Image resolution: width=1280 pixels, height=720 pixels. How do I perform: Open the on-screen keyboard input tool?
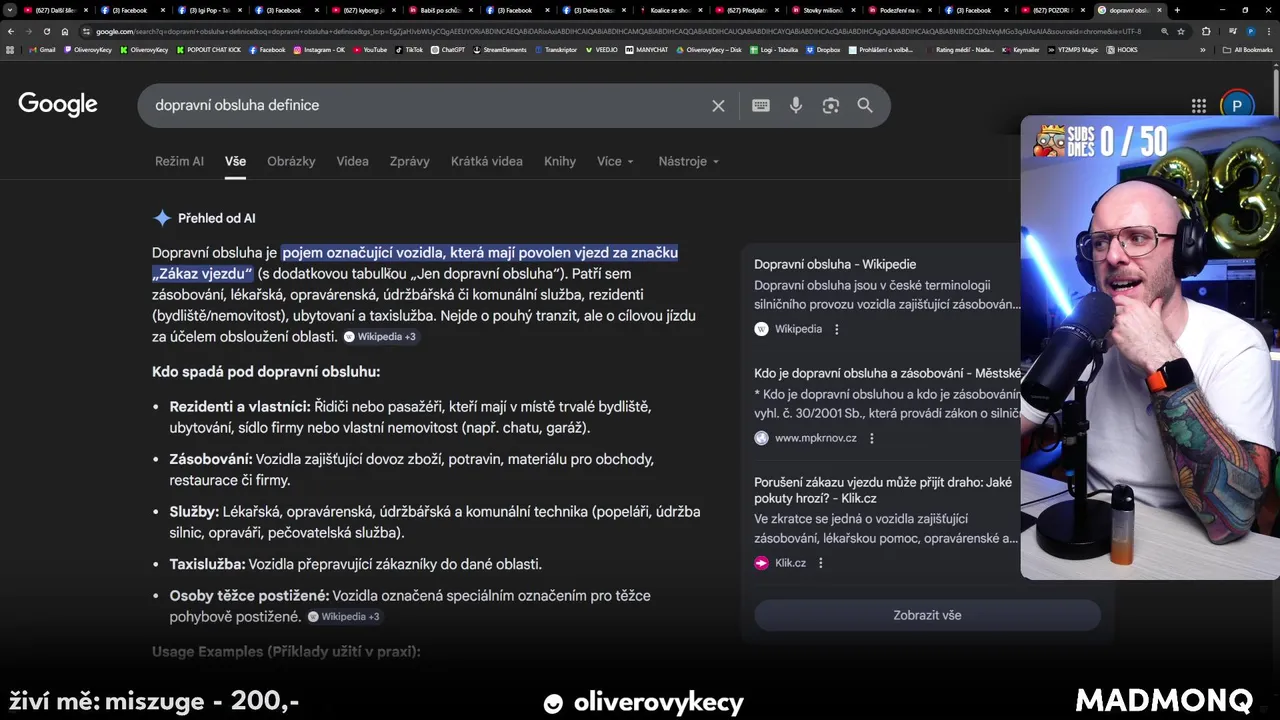click(761, 105)
